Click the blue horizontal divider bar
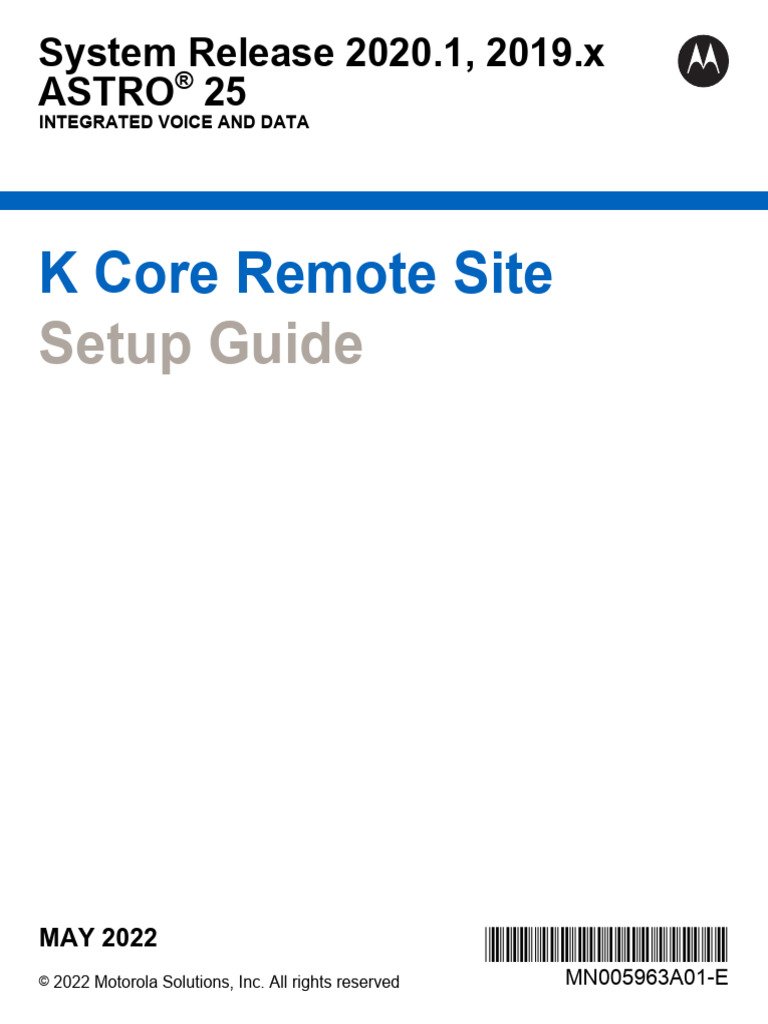 (x=384, y=201)
